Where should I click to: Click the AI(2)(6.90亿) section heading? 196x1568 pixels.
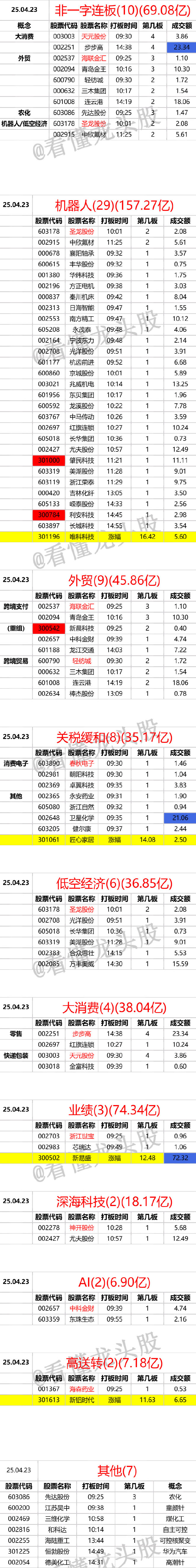(115, 1282)
